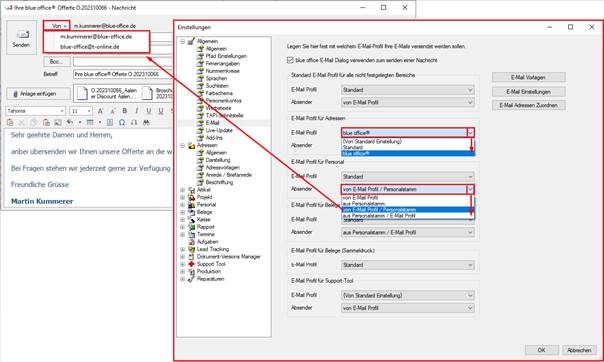Toggle bold formatting in the mail editor
This screenshot has width=604, height=362.
(125, 111)
